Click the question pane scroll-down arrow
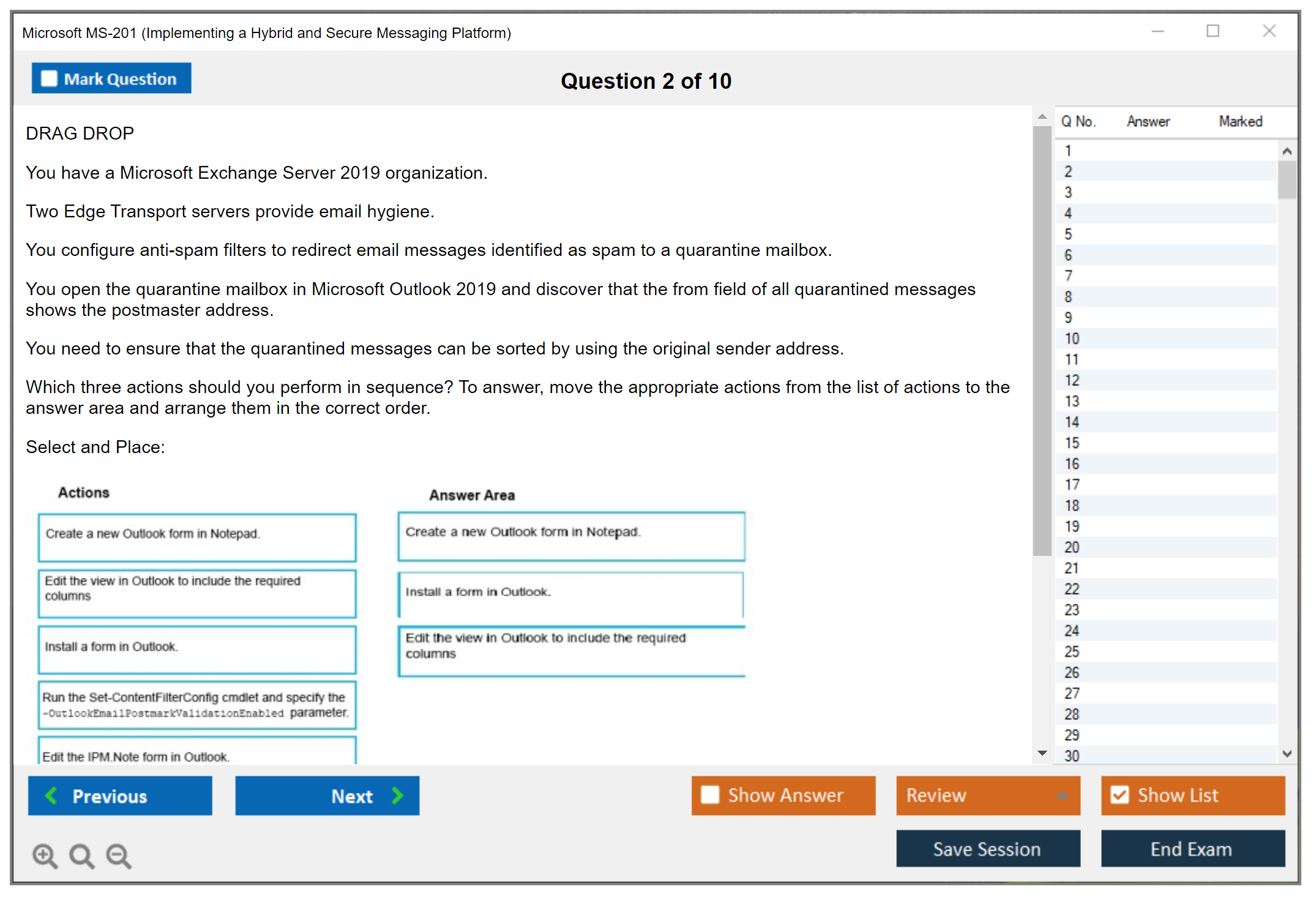The image size is (1316, 900). click(1042, 753)
